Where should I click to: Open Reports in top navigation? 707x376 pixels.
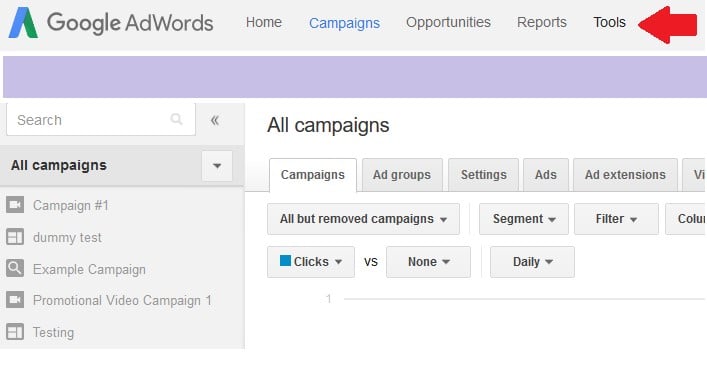click(542, 22)
